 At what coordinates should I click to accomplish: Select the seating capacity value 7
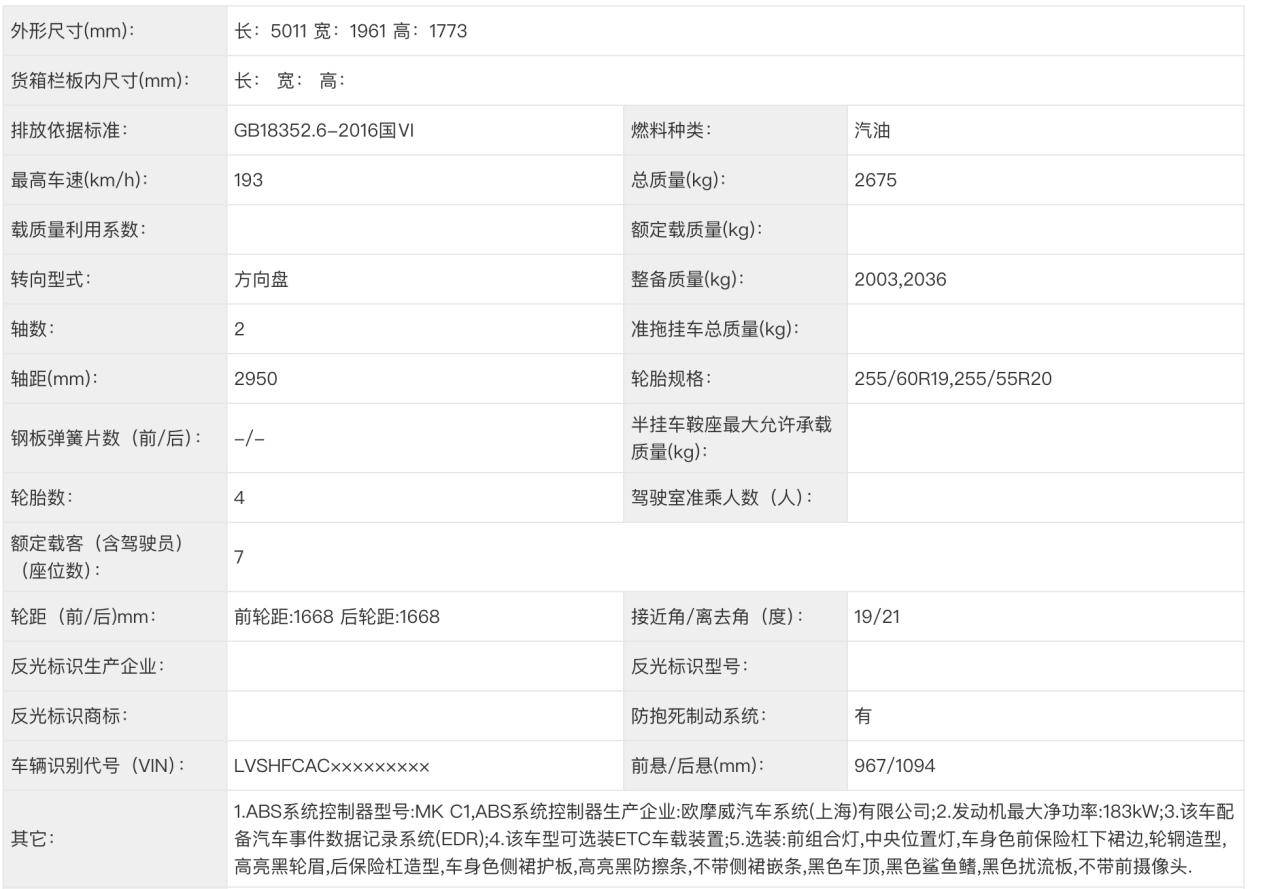point(239,556)
